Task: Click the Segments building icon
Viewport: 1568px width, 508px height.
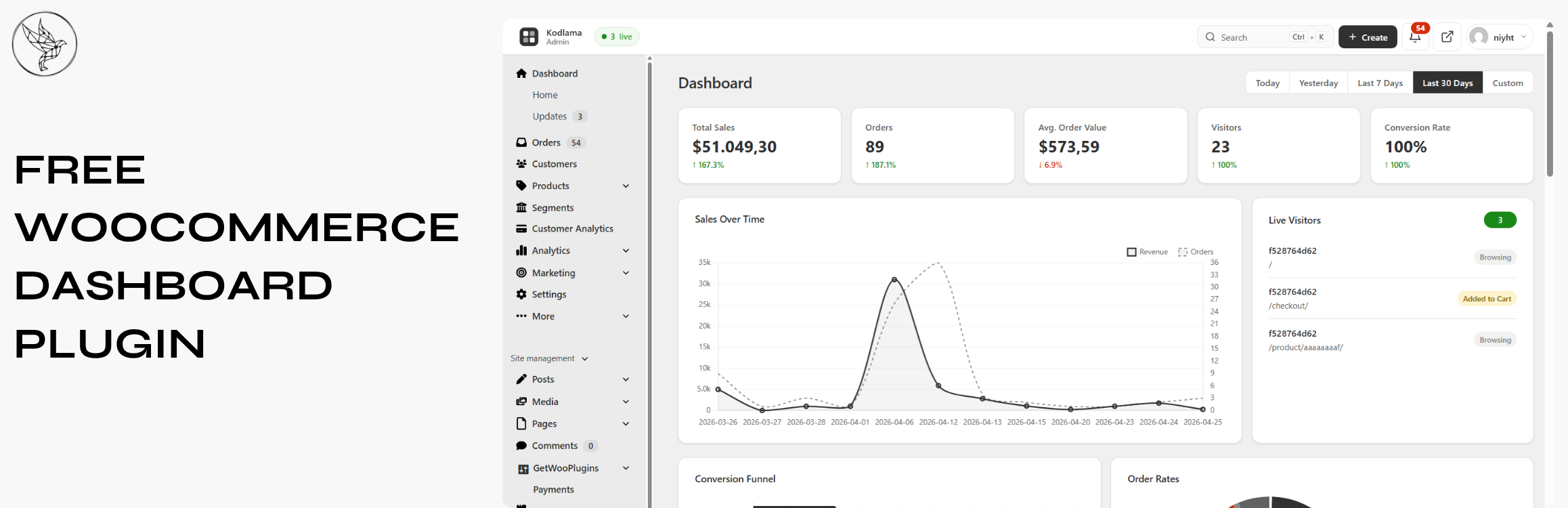Action: (521, 207)
